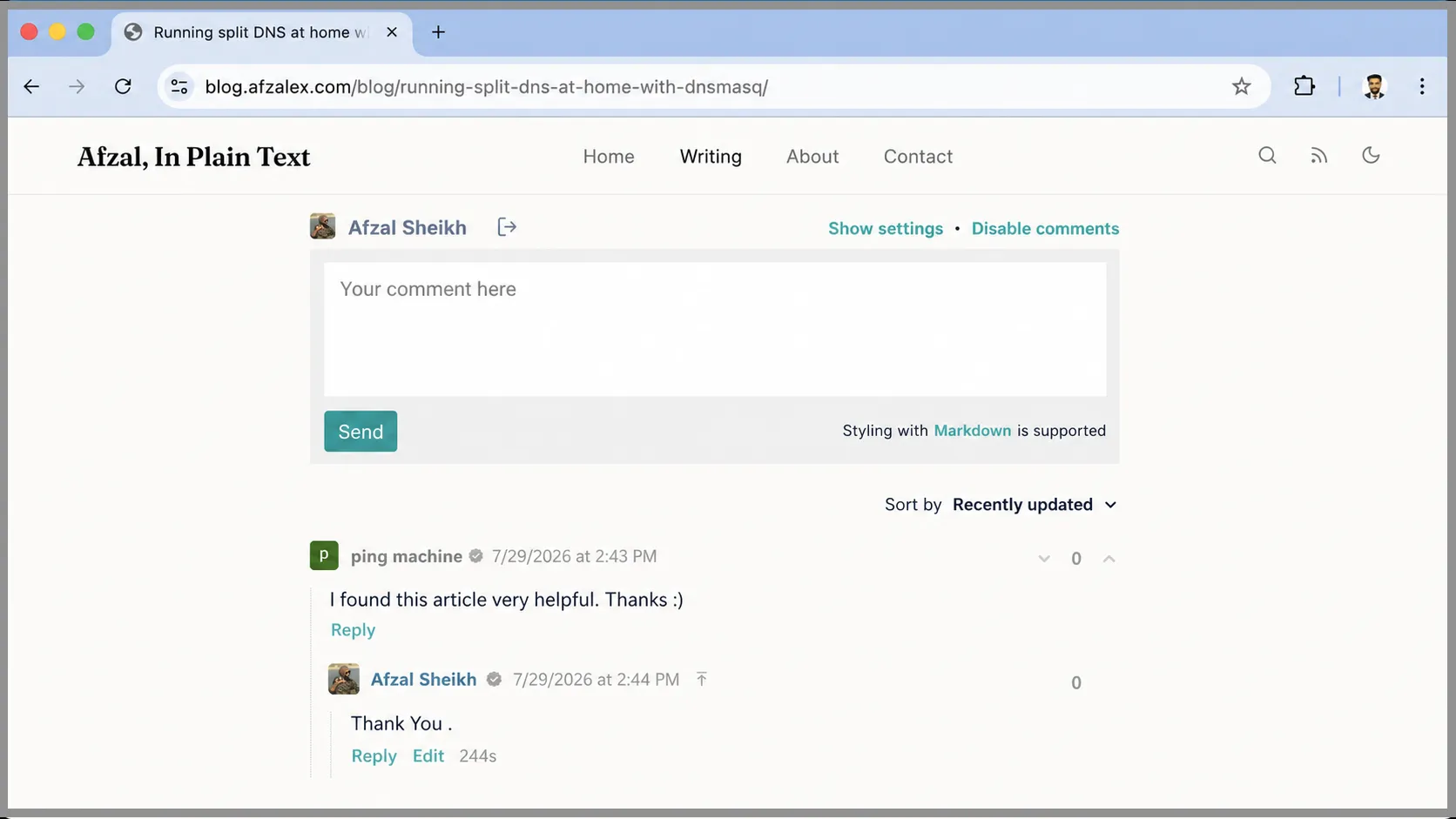The width and height of the screenshot is (1456, 819).
Task: Open the RSS feed icon
Action: (x=1319, y=156)
